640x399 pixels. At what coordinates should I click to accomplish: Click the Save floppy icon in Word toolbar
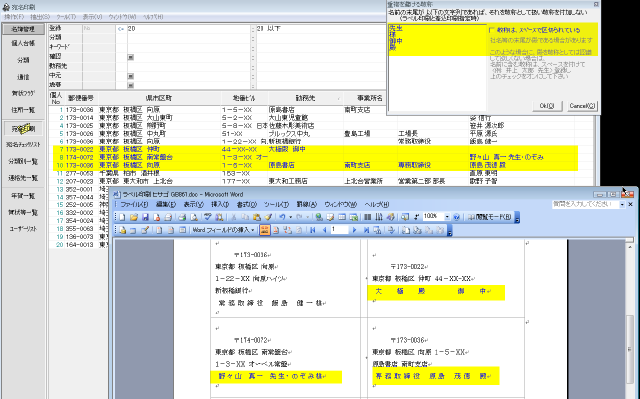(x=145, y=217)
